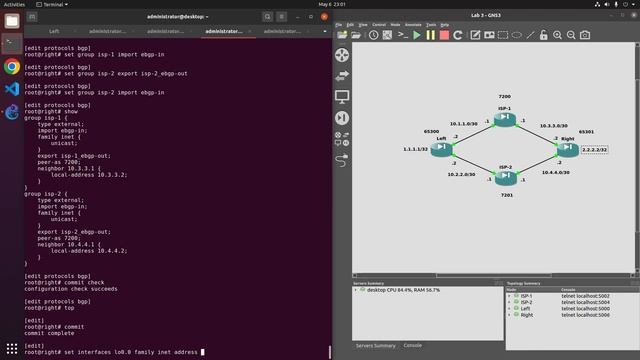This screenshot has height=360, width=640.
Task: Open the terminal hamburger menu
Action: (x=282, y=17)
